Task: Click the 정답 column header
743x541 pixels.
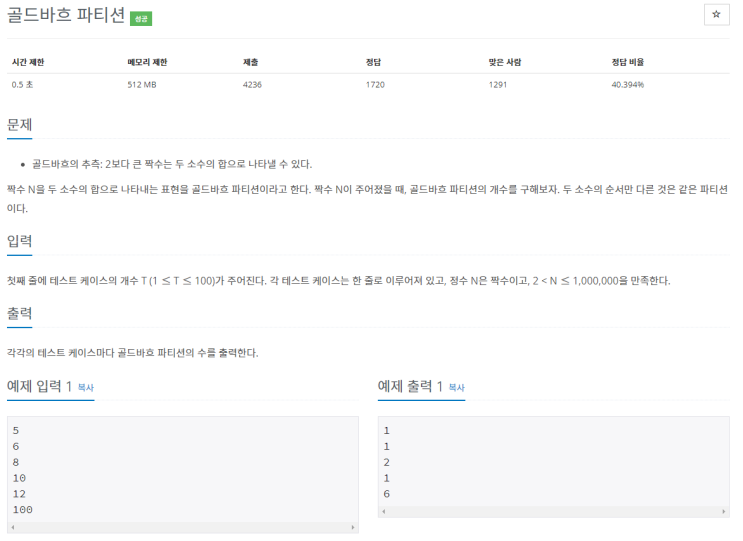Action: point(373,62)
